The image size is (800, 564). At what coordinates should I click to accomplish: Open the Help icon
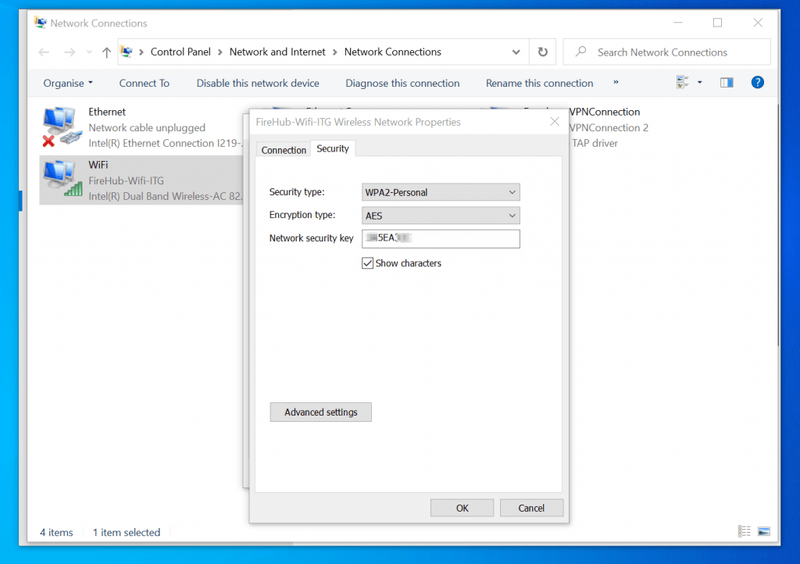758,82
